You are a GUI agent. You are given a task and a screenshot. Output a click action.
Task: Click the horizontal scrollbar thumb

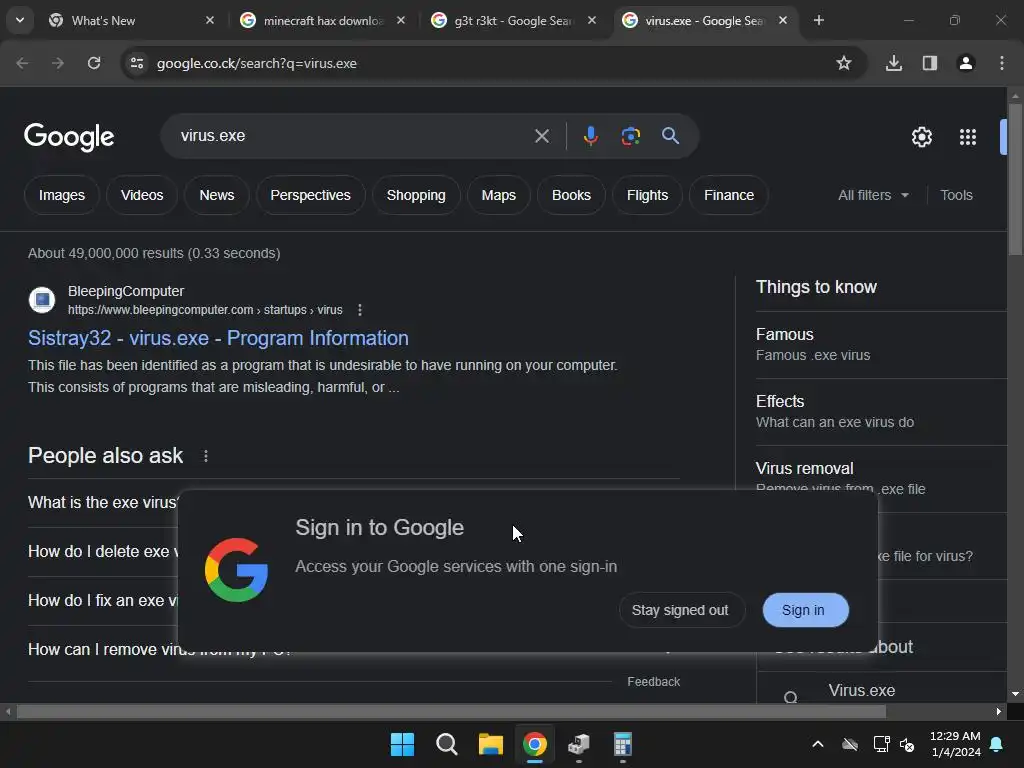(x=451, y=712)
